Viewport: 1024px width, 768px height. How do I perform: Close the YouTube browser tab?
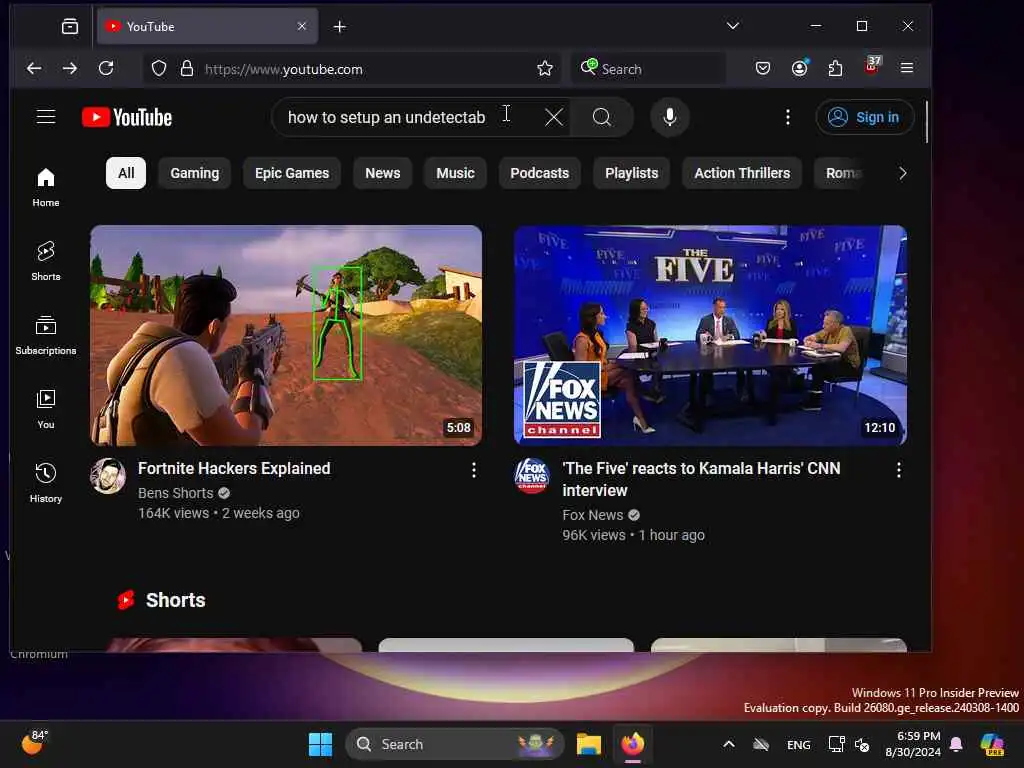tap(302, 27)
